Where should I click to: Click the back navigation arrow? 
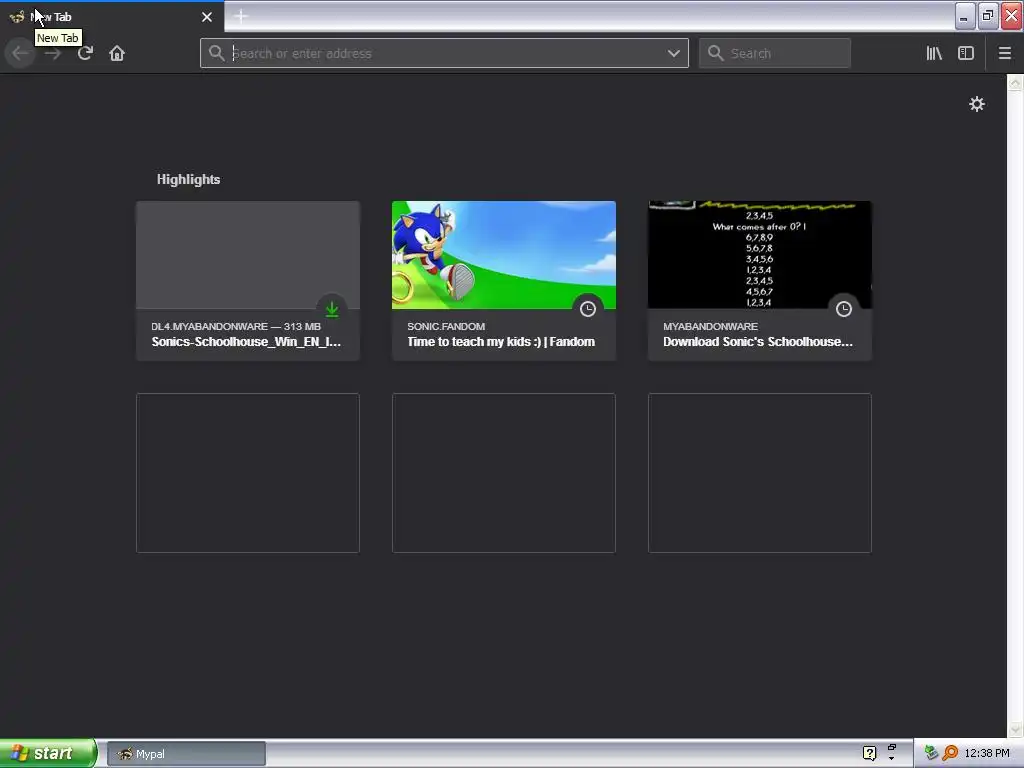[x=20, y=54]
